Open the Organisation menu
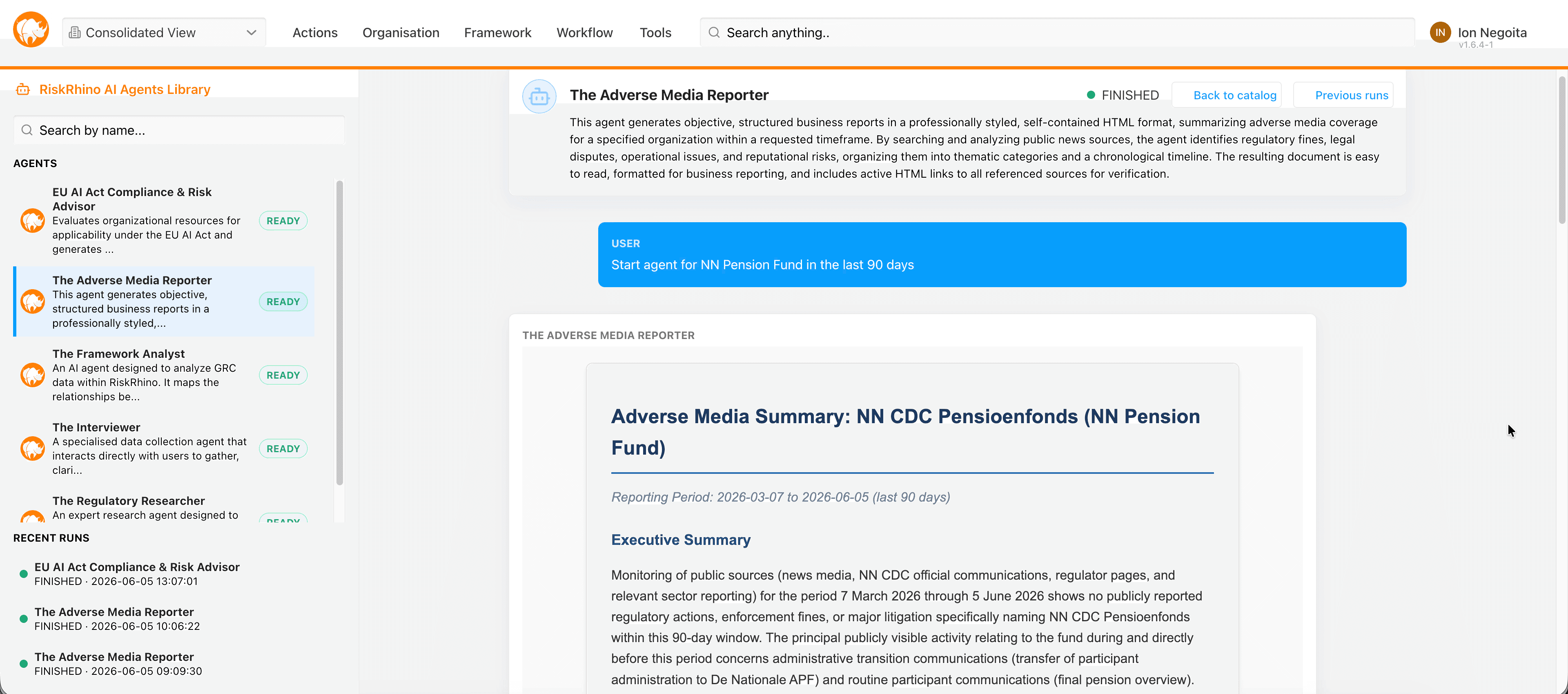This screenshot has height=694, width=1568. pyautogui.click(x=401, y=32)
